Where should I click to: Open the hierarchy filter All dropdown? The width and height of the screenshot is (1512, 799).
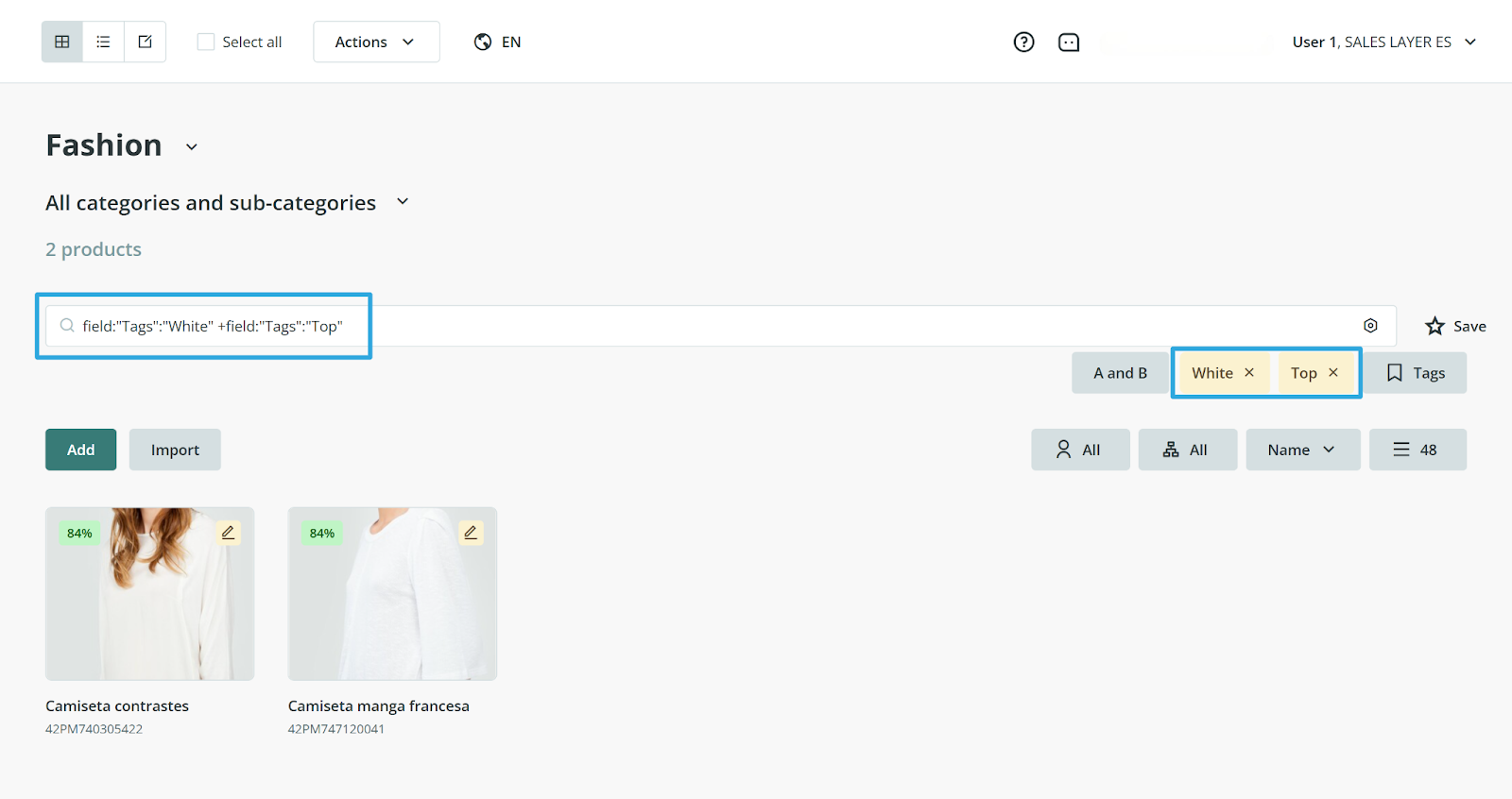[1188, 450]
